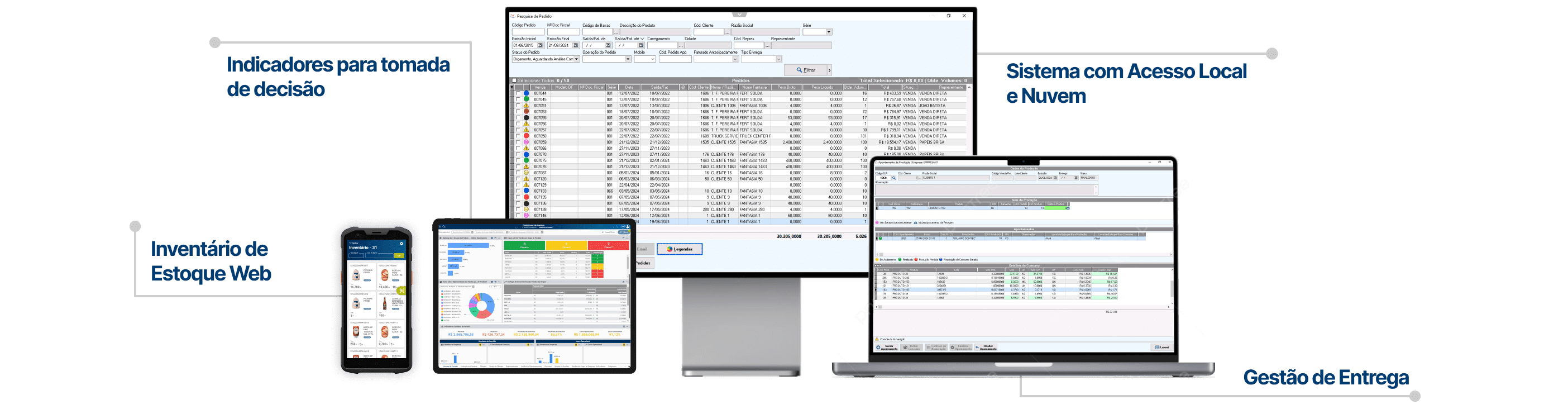1568x409 pixels.
Task: Check the box for order 007133
Action: tap(519, 191)
